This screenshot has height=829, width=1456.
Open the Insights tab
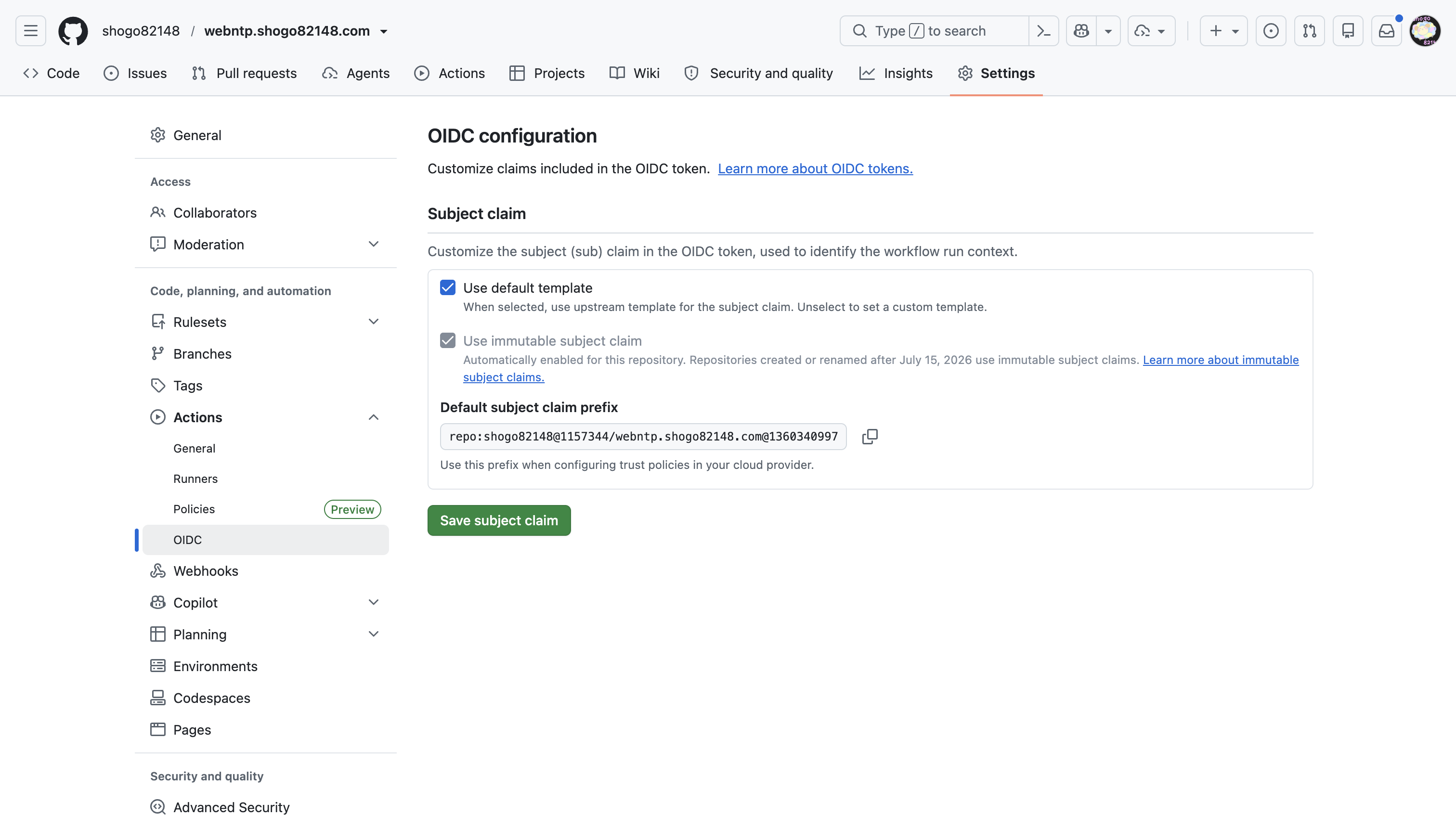(x=896, y=74)
